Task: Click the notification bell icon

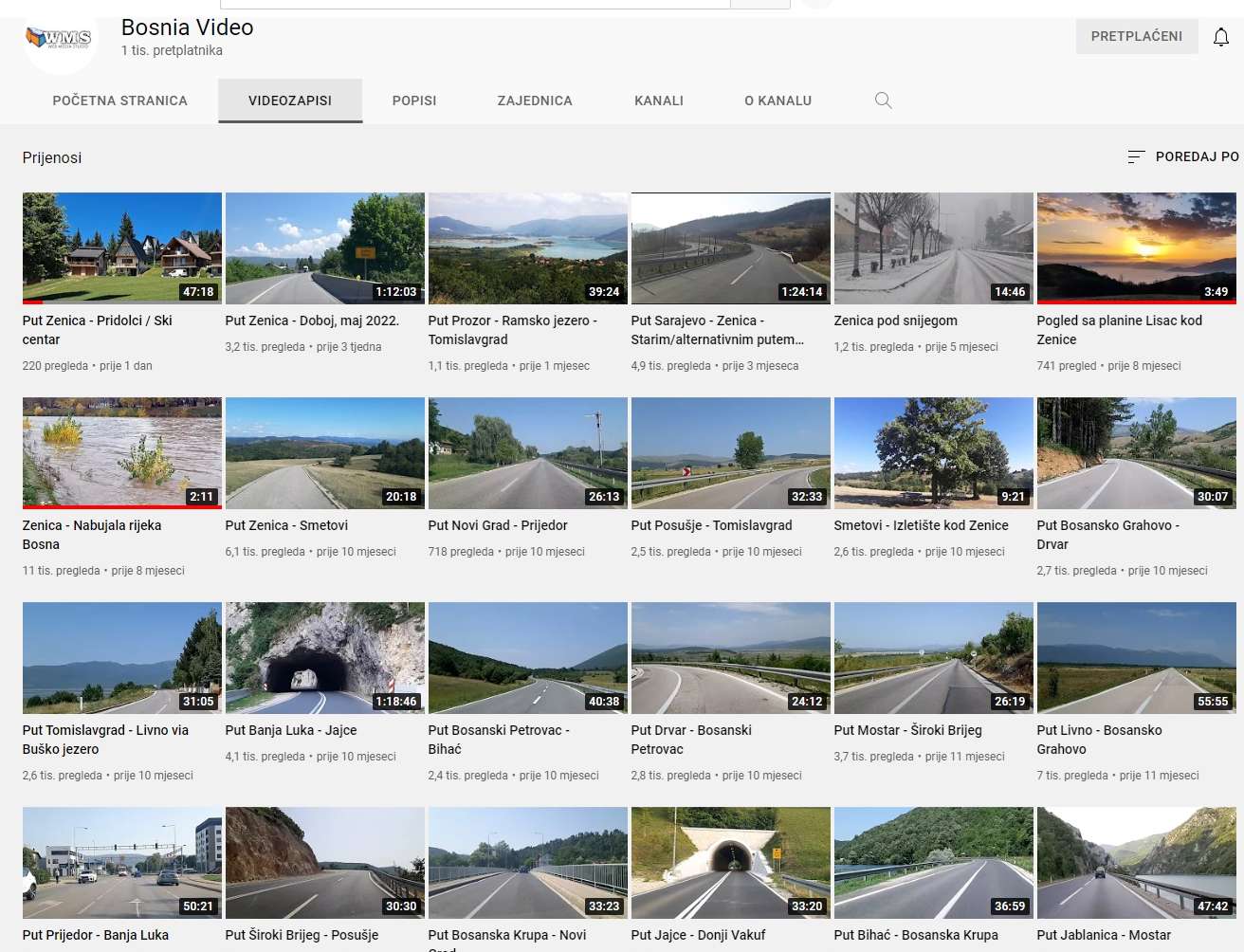Action: (1221, 37)
